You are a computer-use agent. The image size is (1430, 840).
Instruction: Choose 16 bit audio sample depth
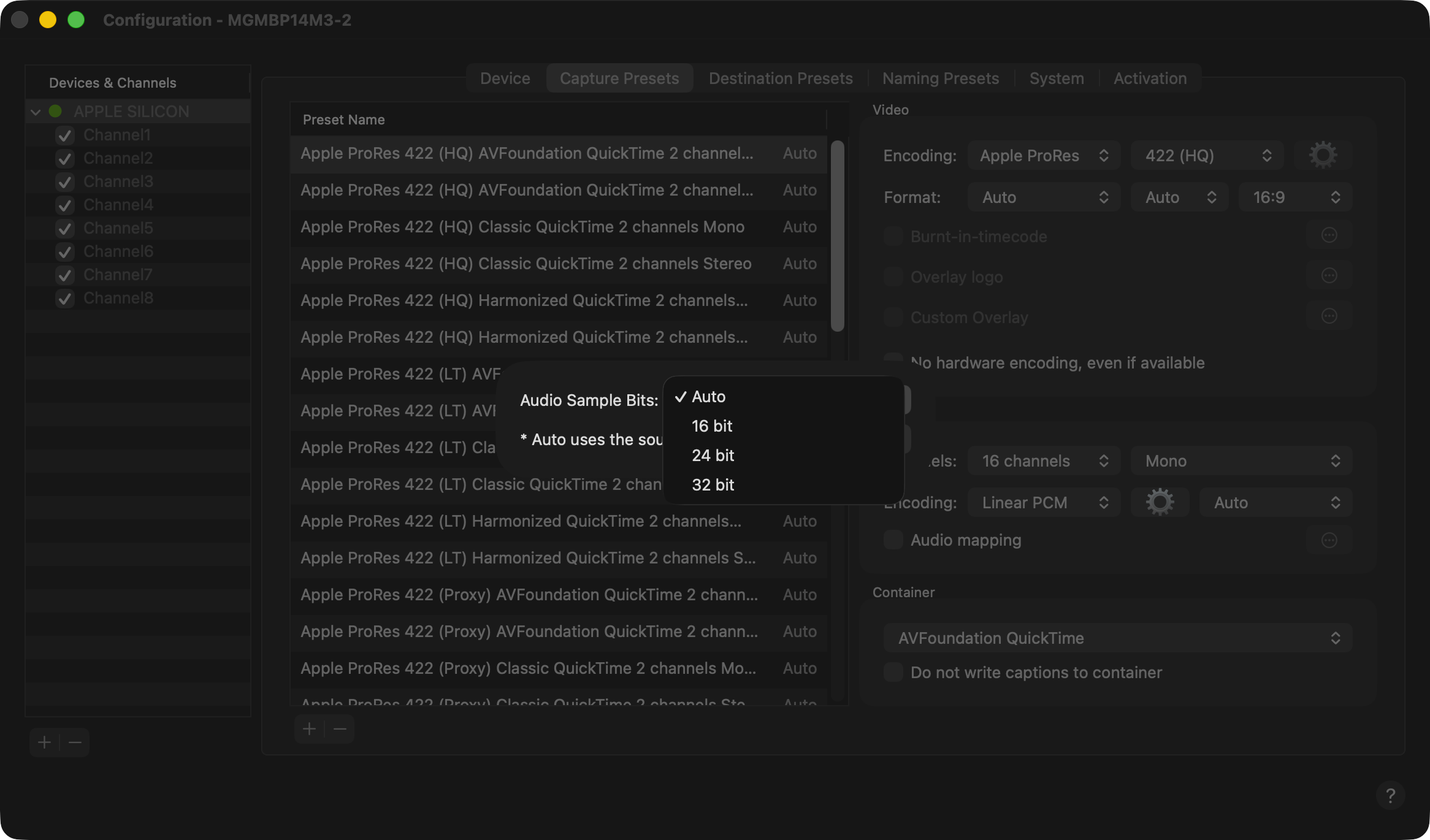[x=784, y=426]
